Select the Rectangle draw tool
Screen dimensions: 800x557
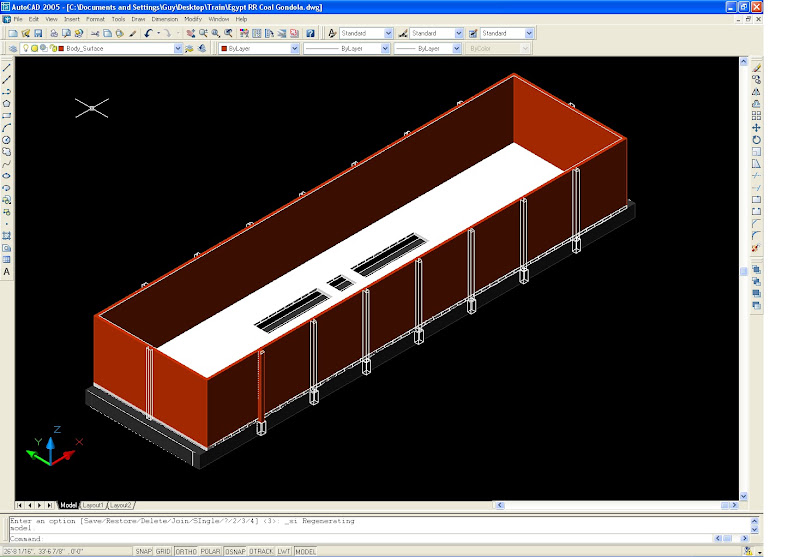tap(7, 116)
